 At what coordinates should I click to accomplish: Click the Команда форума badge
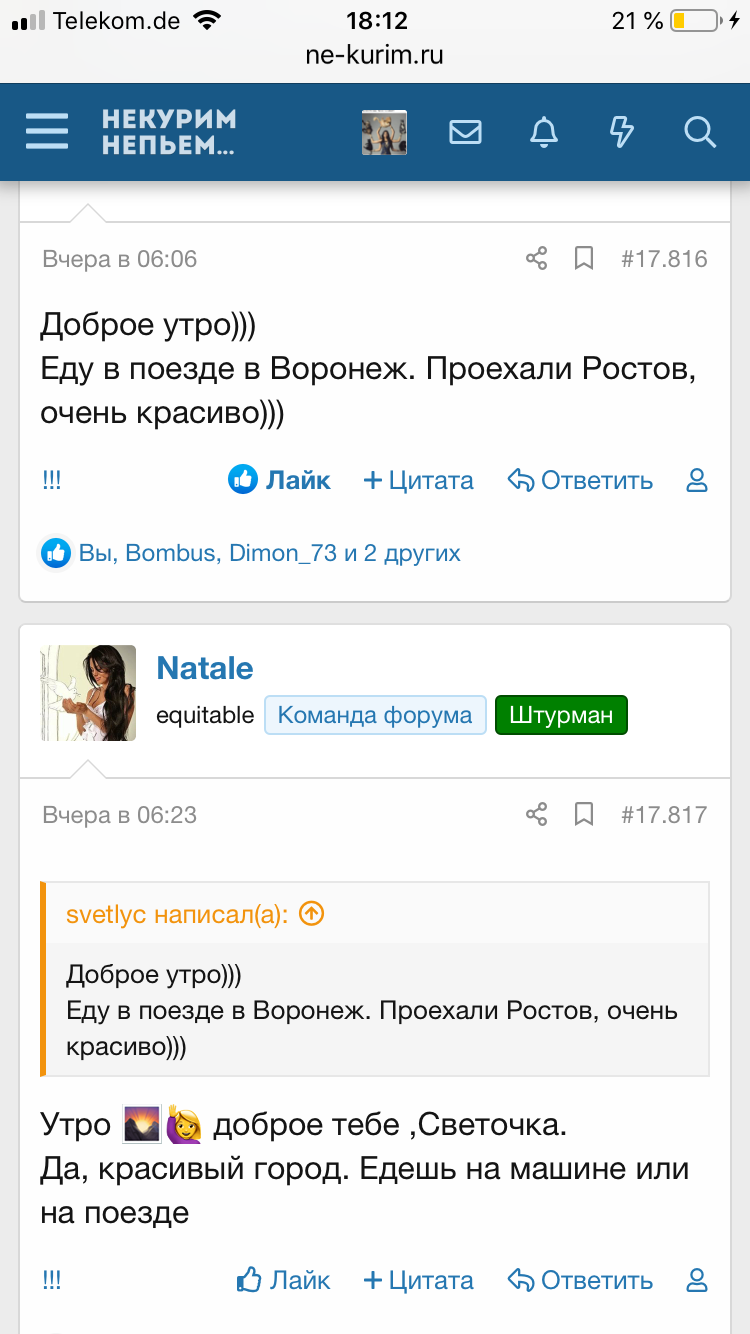click(x=375, y=714)
